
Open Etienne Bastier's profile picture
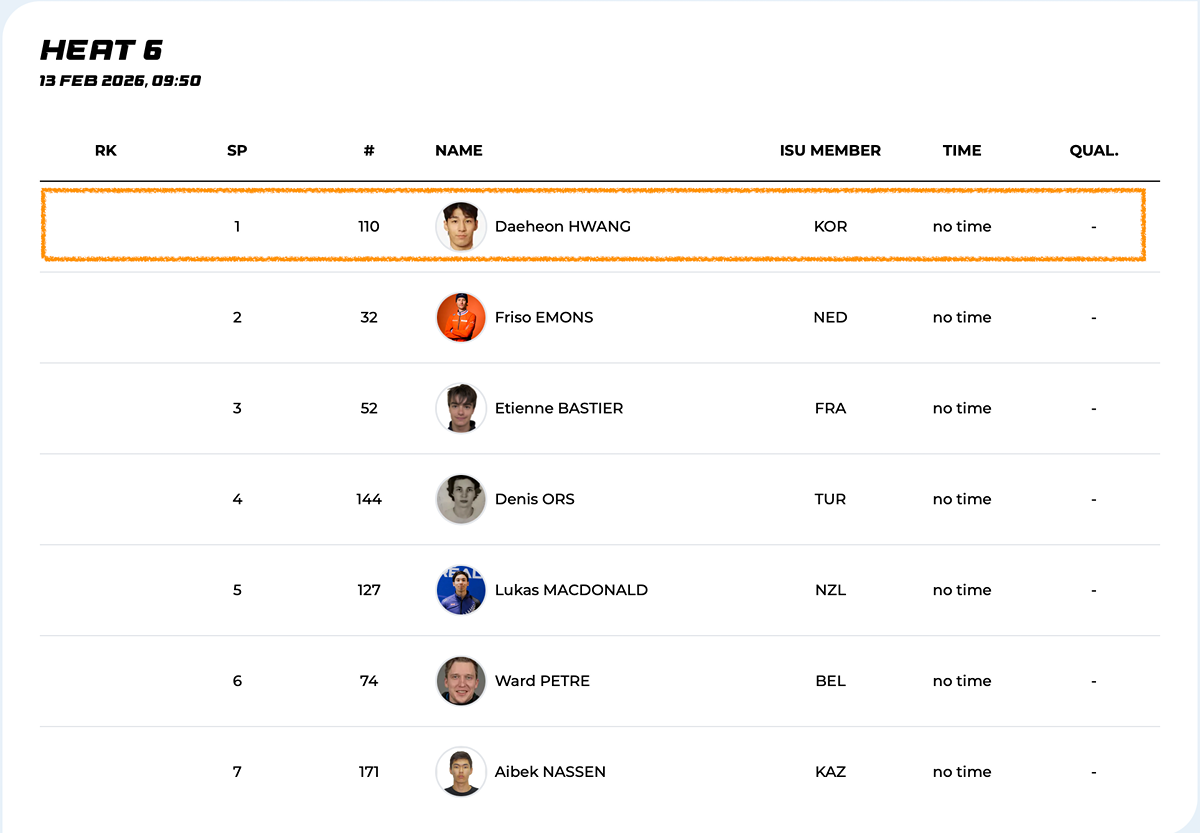pos(461,409)
